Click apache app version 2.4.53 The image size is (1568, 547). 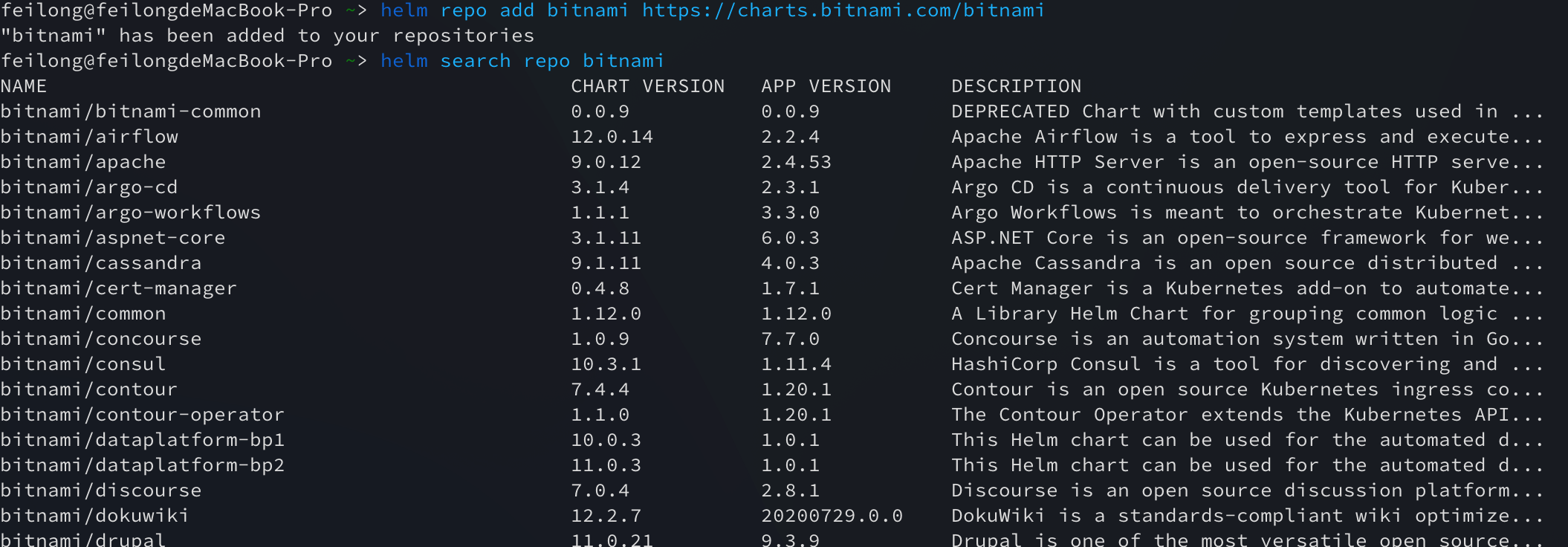pos(797,162)
